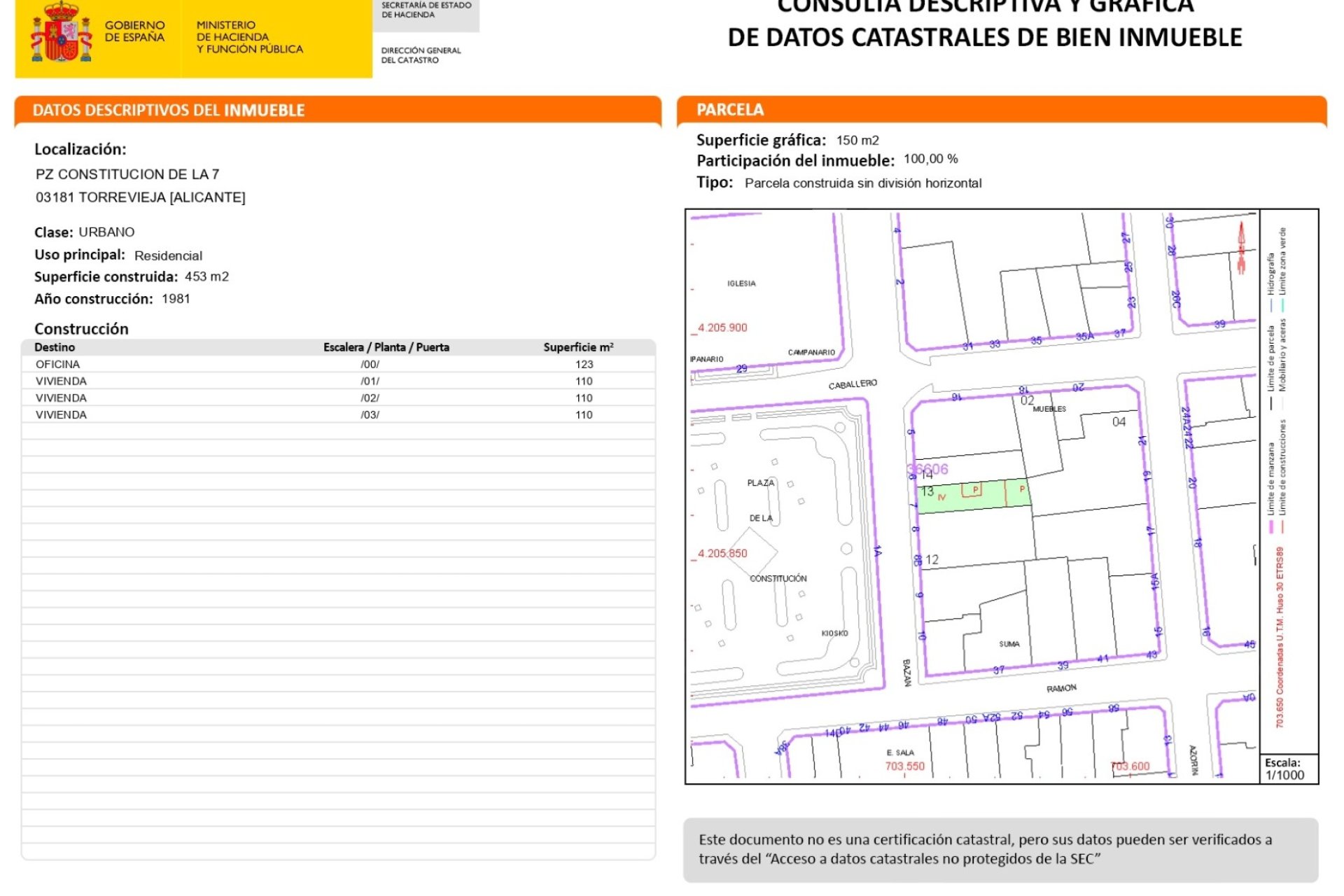Click the 'Localización:' label
The height and width of the screenshot is (896, 1344).
pos(80,149)
